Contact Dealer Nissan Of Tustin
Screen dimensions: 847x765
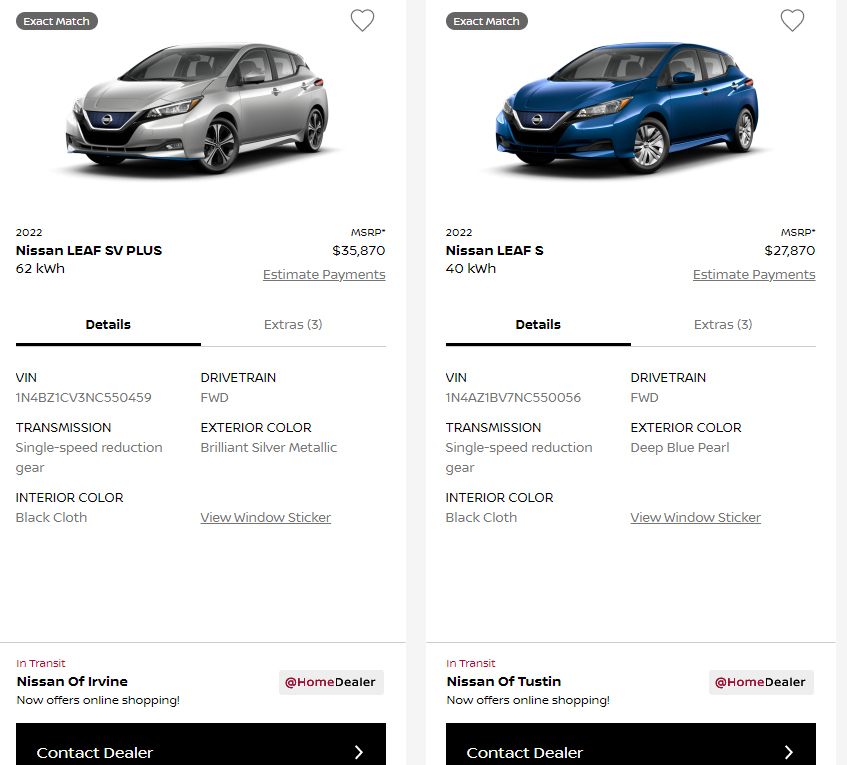click(631, 744)
